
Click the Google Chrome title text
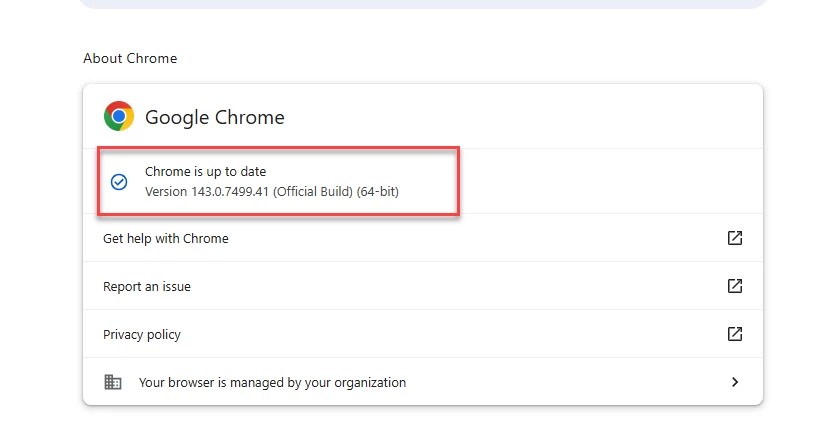tap(215, 118)
